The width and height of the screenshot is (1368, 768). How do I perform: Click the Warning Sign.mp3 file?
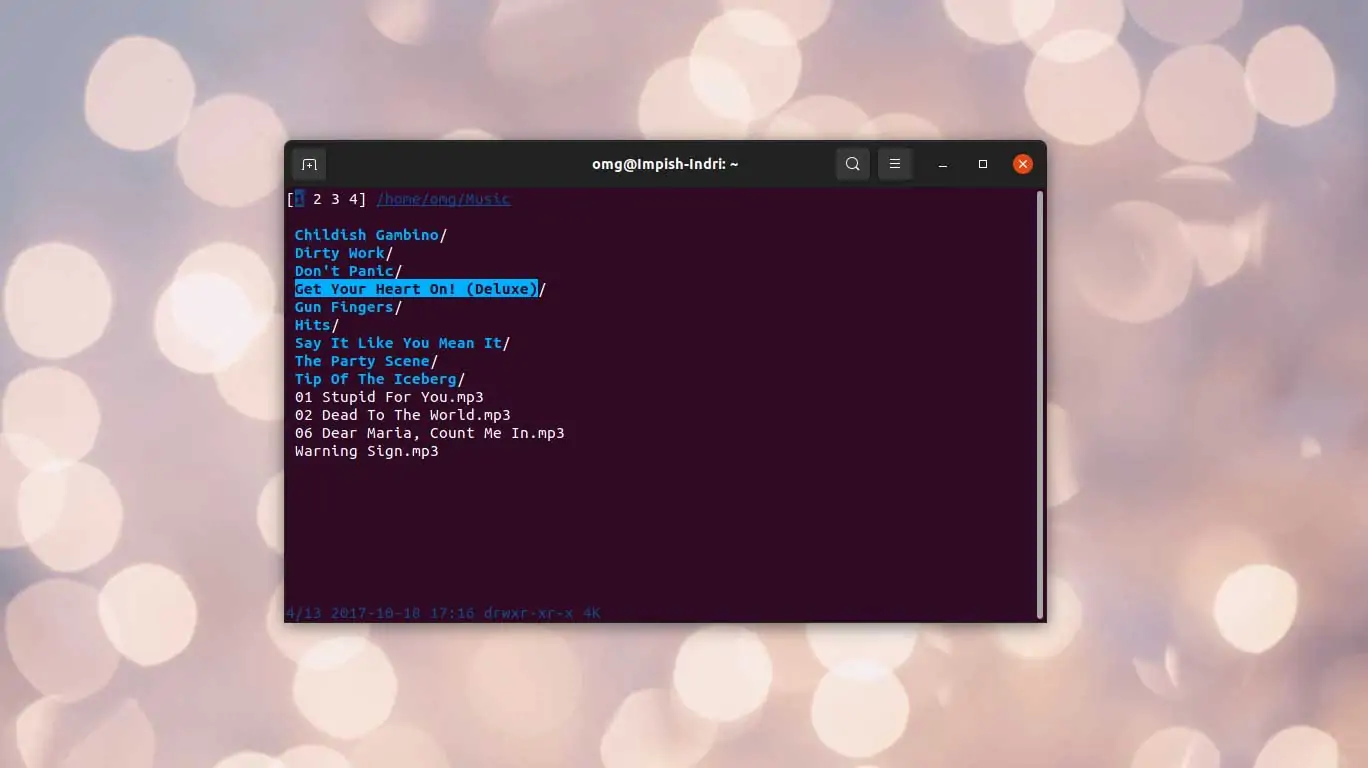click(x=366, y=451)
